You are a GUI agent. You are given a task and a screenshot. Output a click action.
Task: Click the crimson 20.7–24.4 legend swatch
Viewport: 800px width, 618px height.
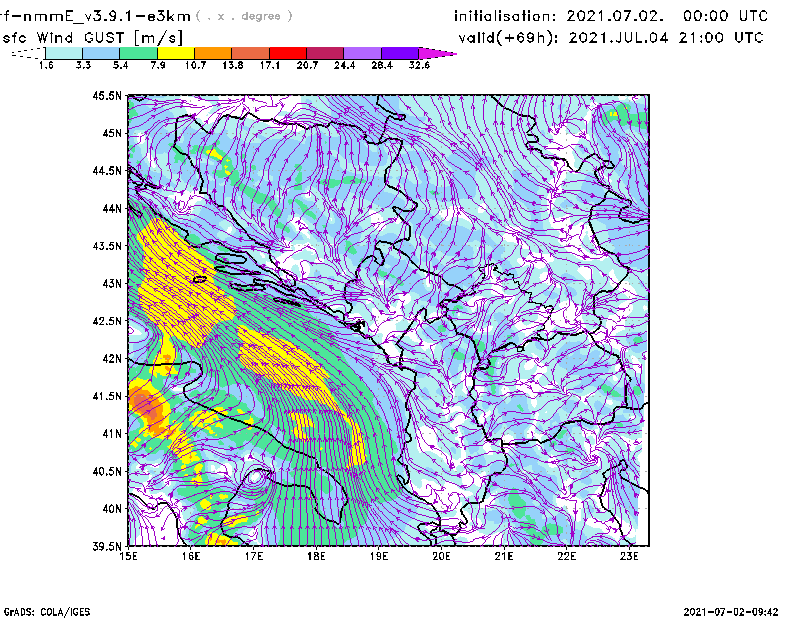(x=325, y=53)
